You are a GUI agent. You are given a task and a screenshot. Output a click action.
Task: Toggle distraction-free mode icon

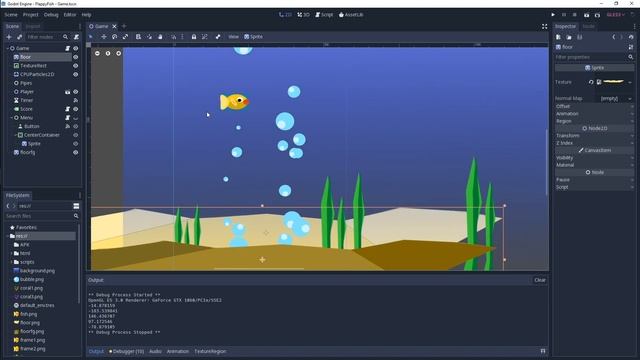pyautogui.click(x=544, y=26)
